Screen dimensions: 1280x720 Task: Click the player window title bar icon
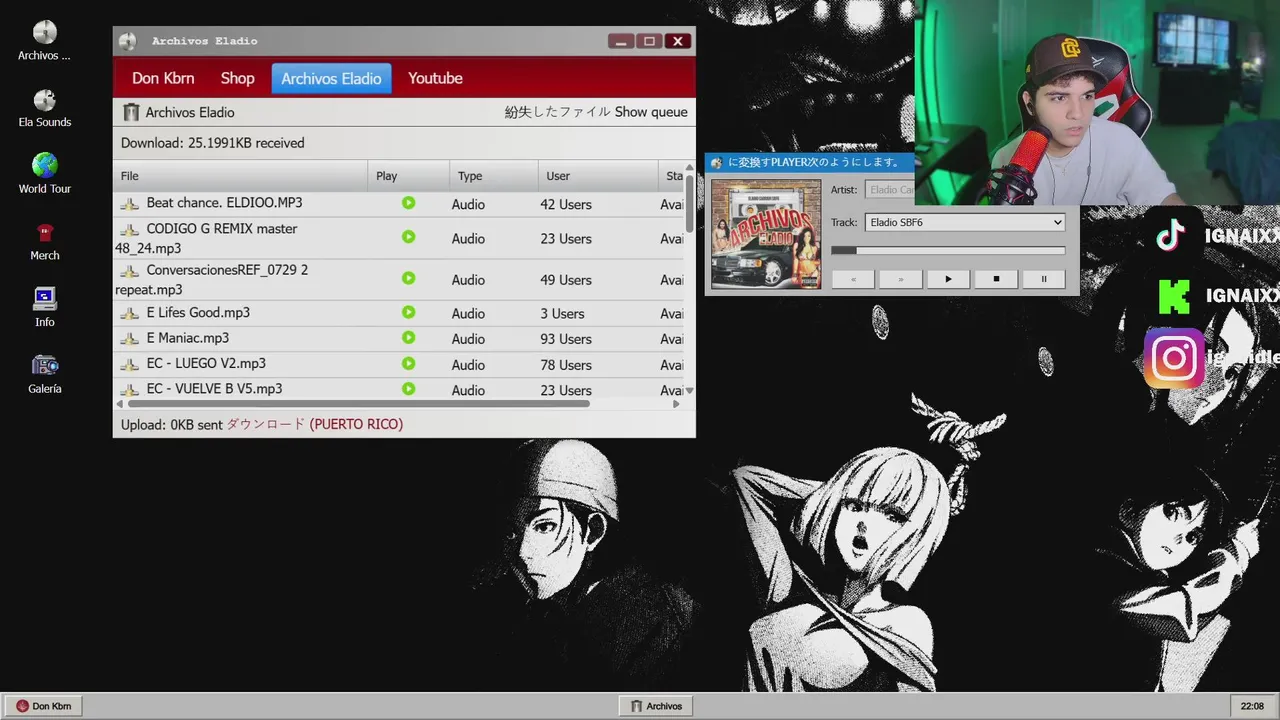716,162
